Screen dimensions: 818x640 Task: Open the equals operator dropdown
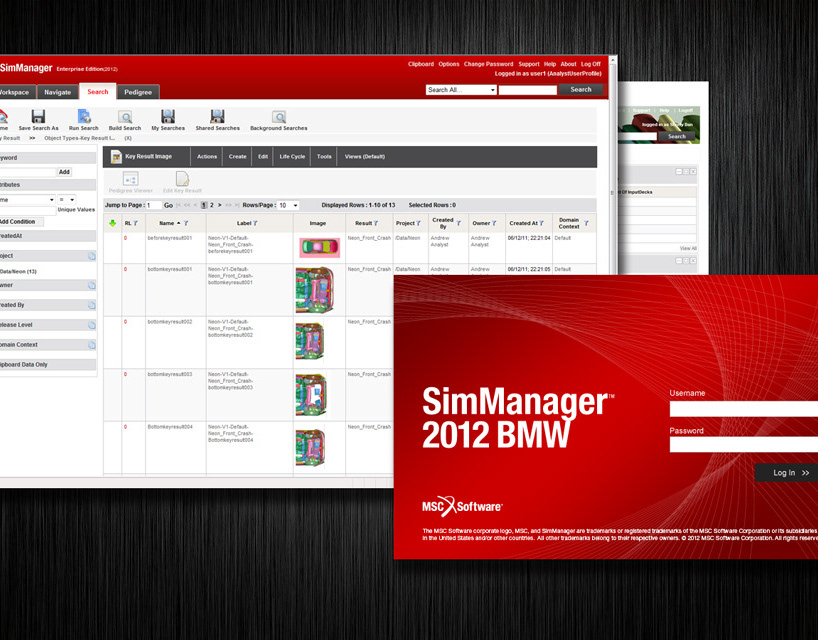pyautogui.click(x=66, y=200)
